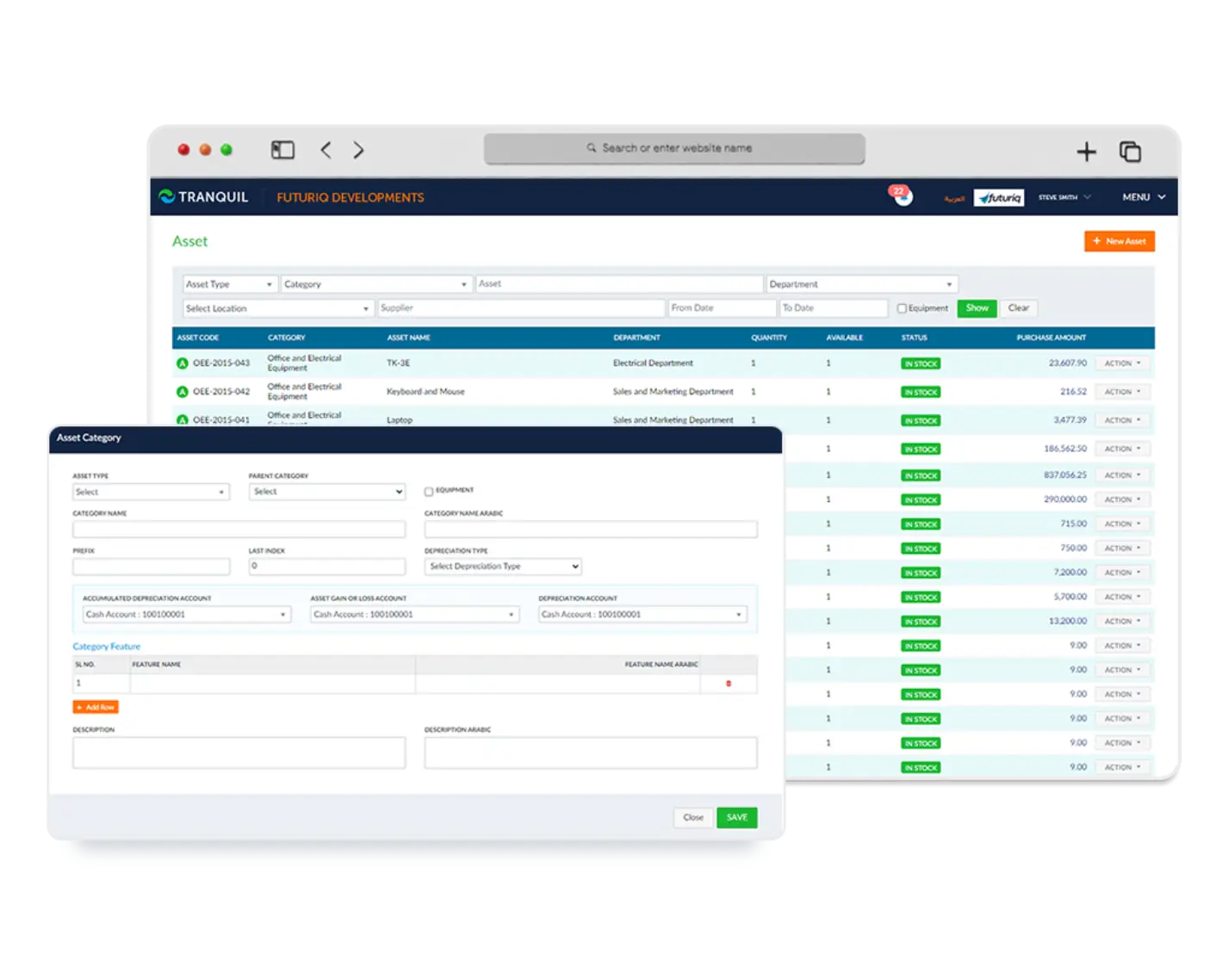1229x980 pixels.
Task: Focus the To Date field
Action: pyautogui.click(x=833, y=308)
